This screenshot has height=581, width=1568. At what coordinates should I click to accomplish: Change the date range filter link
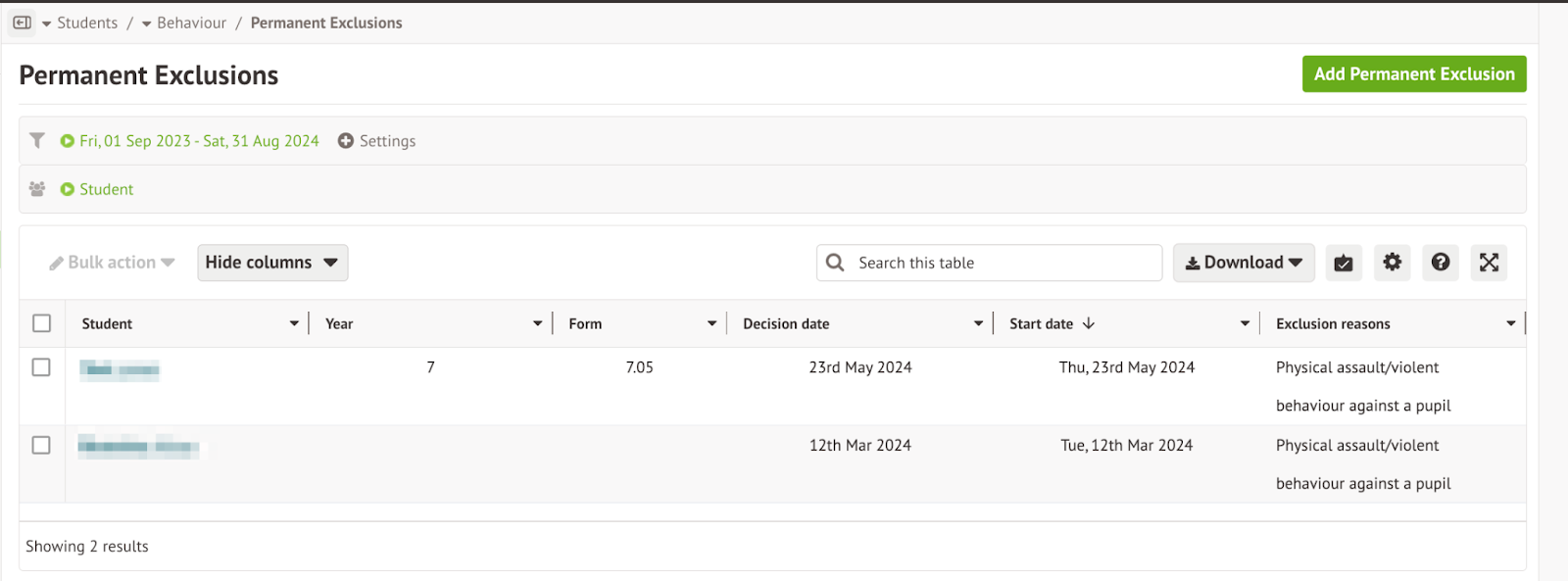point(198,141)
